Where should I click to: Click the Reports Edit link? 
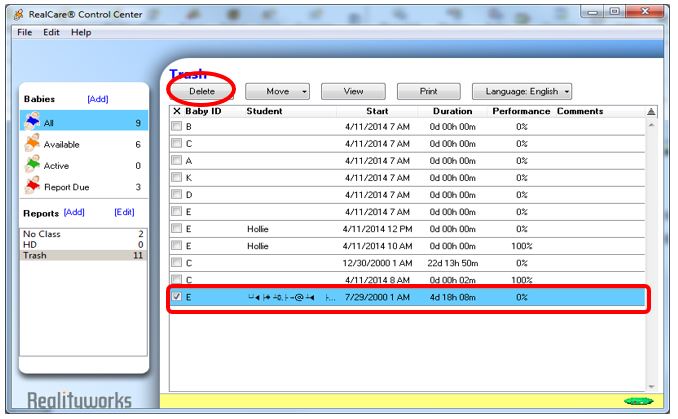pos(124,212)
